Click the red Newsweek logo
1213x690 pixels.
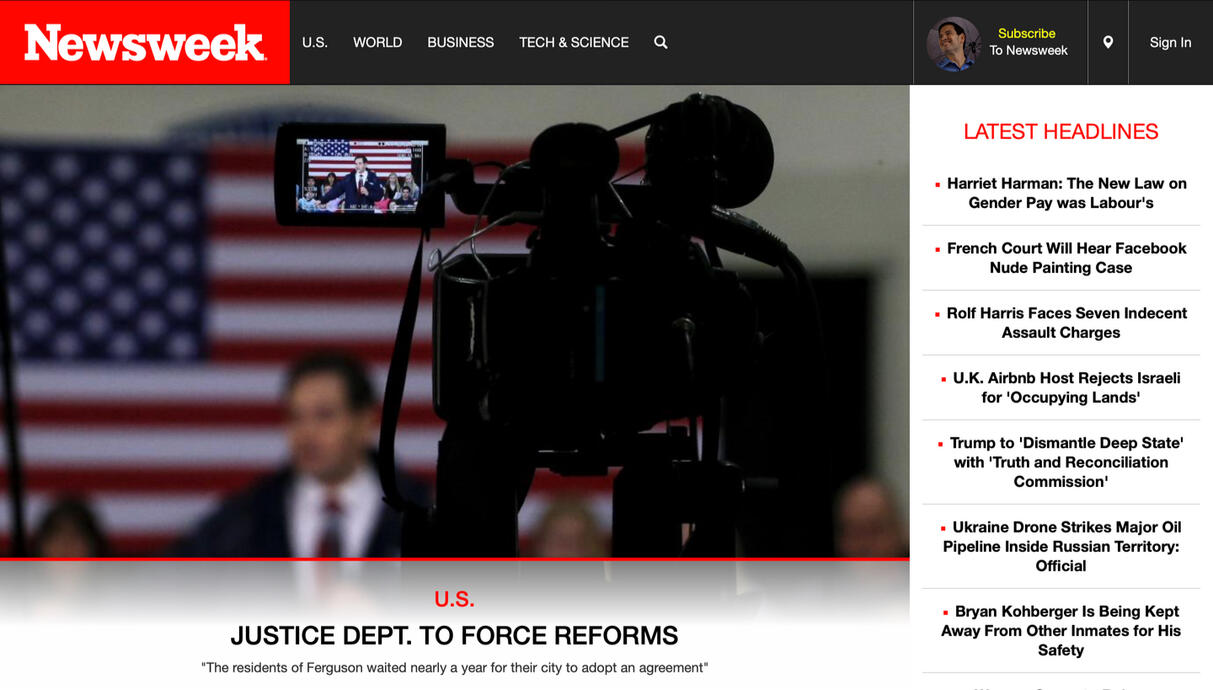(144, 42)
